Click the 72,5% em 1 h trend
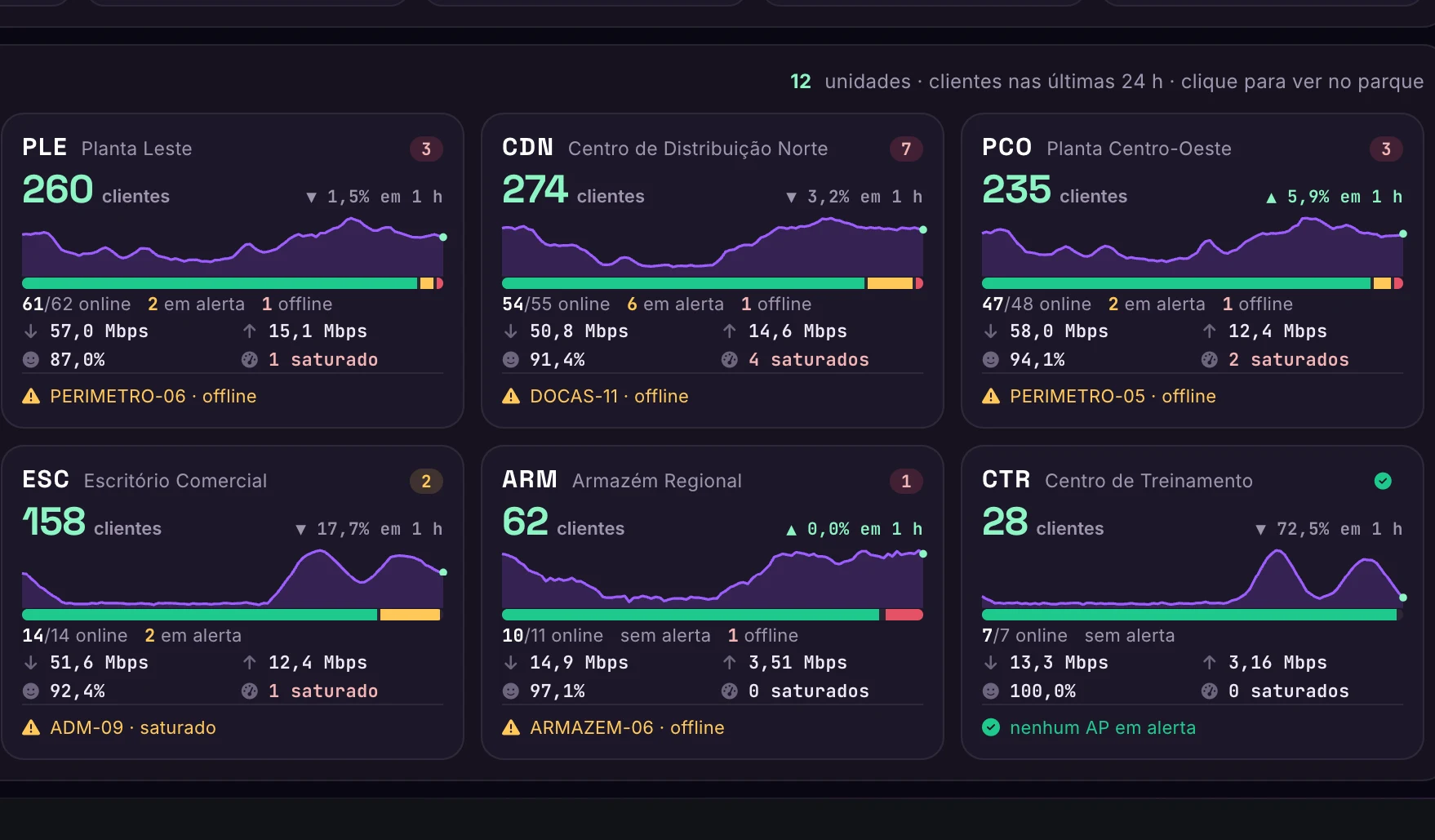This screenshot has width=1435, height=840. click(1329, 529)
